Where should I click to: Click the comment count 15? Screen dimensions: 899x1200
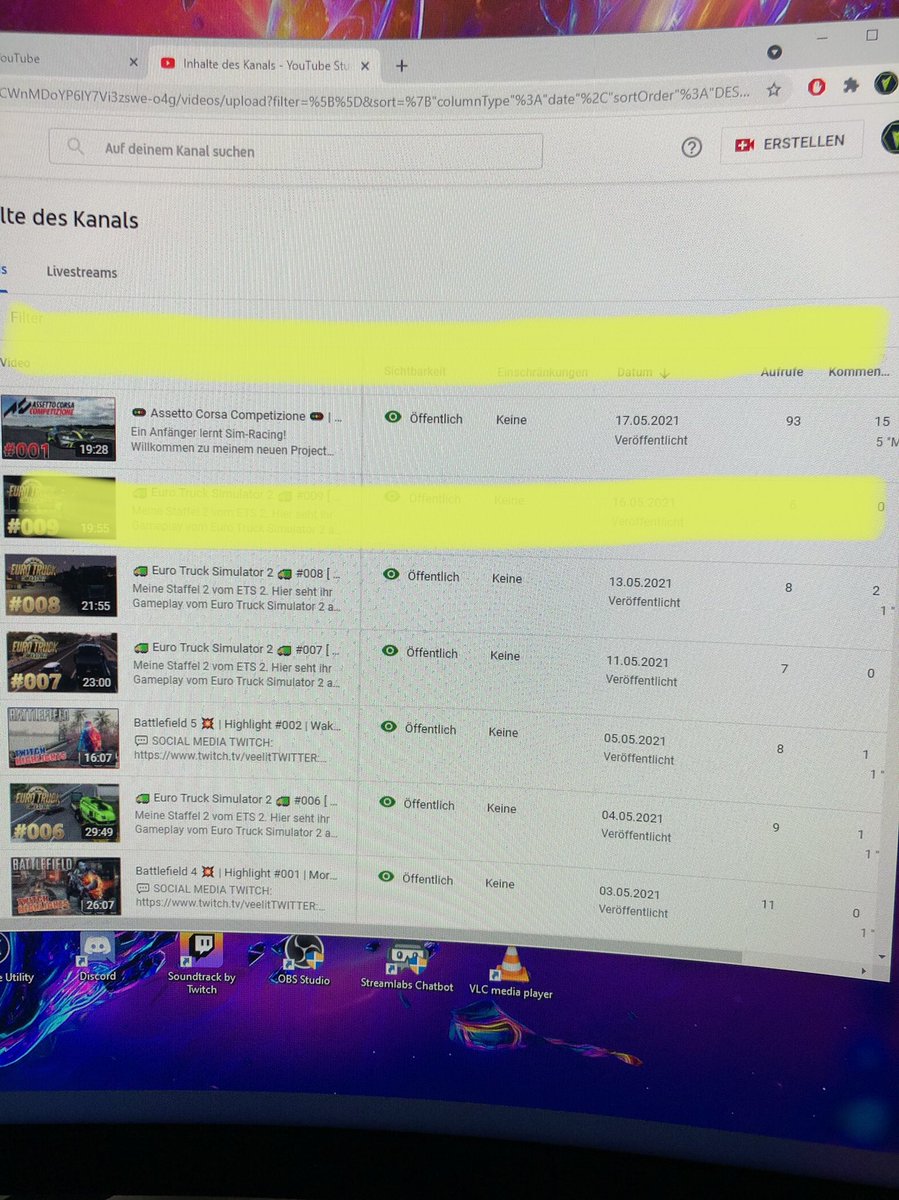pos(881,422)
